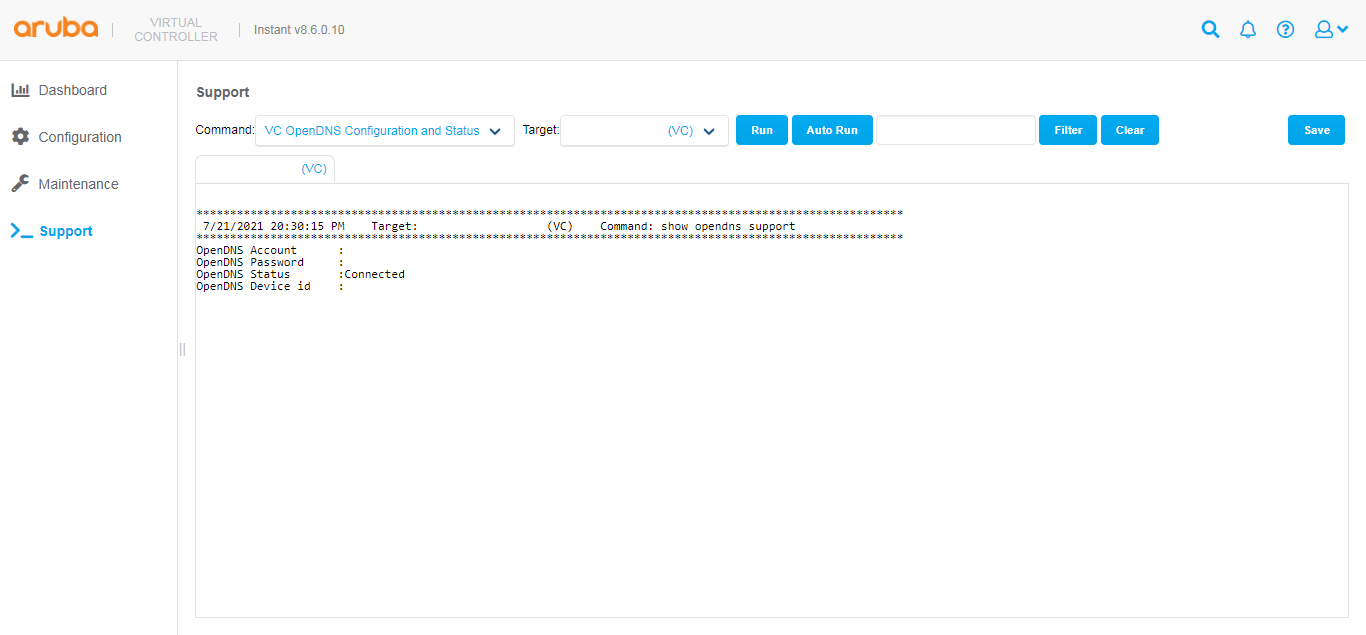This screenshot has height=635, width=1366.
Task: Click the Run button
Action: (x=762, y=130)
